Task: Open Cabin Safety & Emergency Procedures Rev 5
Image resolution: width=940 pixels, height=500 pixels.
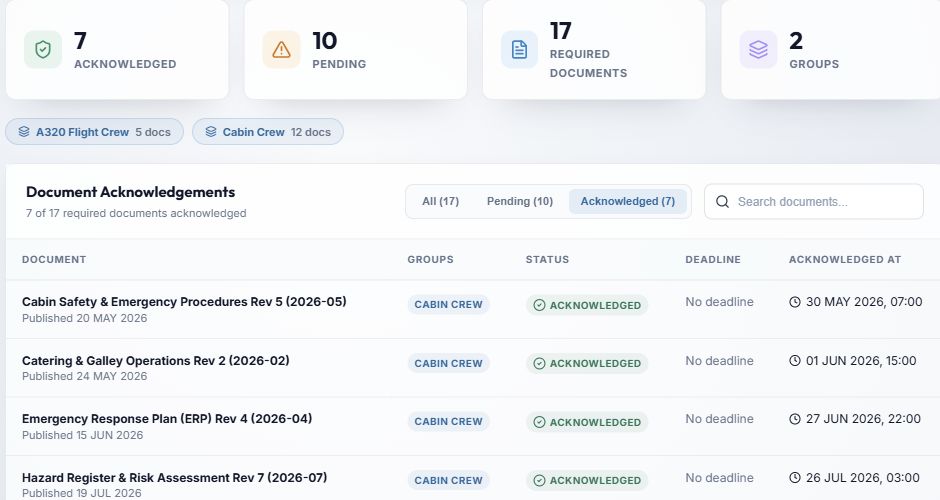Action: (184, 302)
